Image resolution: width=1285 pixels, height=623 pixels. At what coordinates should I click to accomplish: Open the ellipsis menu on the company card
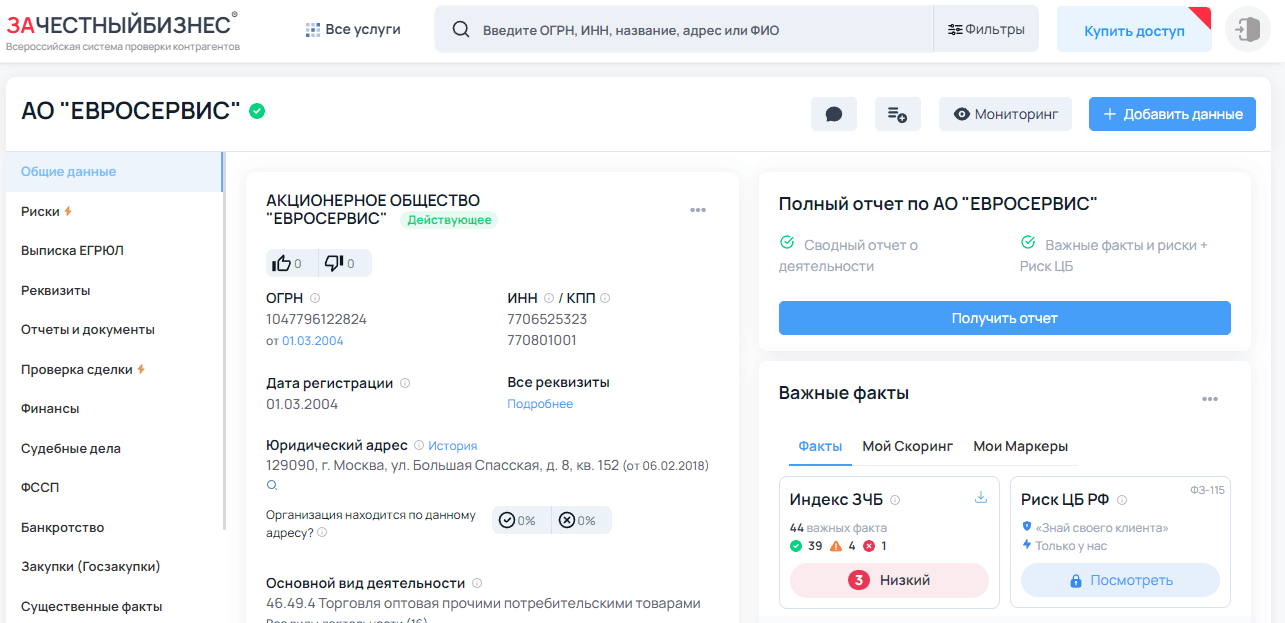[698, 209]
